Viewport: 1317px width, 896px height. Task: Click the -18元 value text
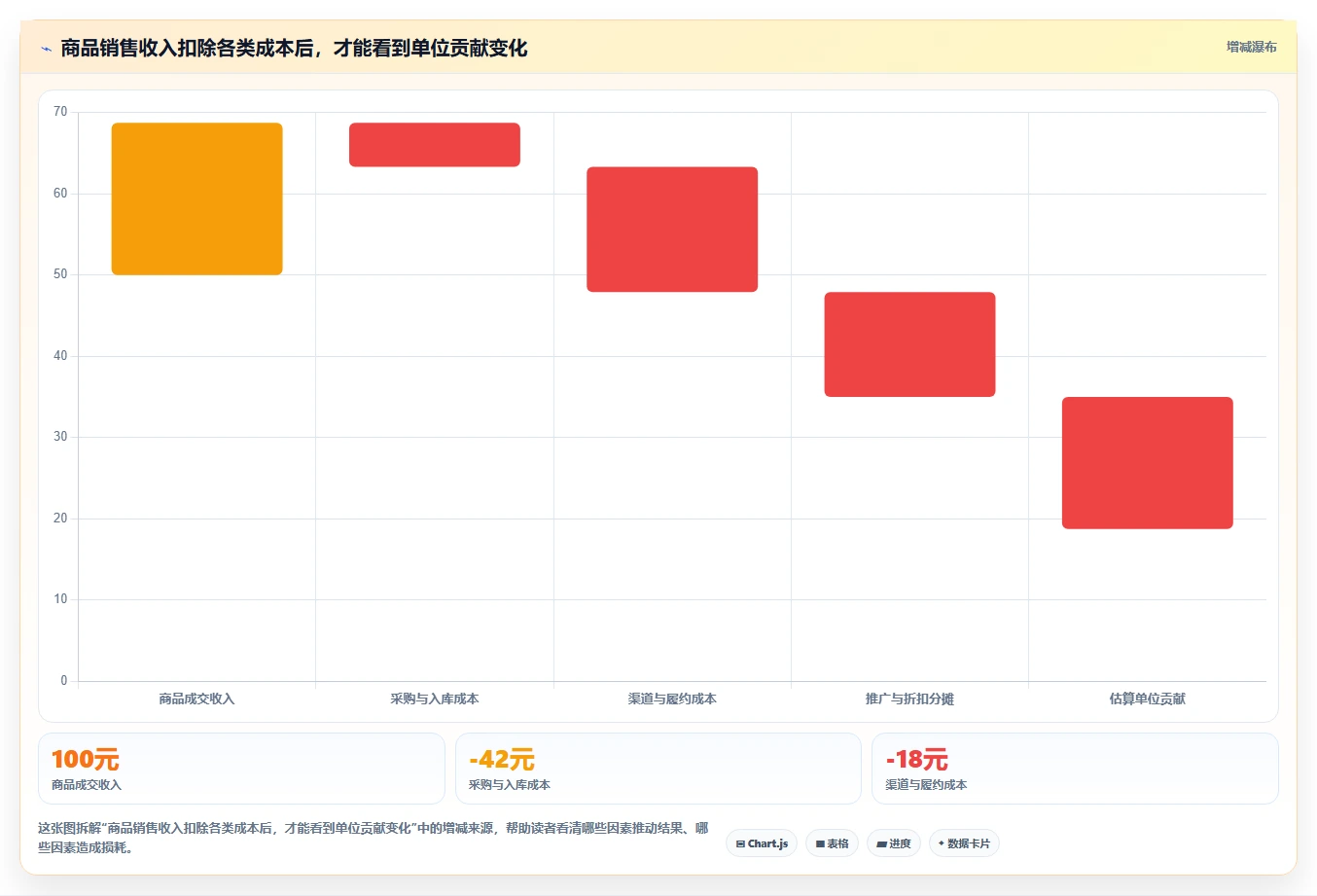point(917,759)
